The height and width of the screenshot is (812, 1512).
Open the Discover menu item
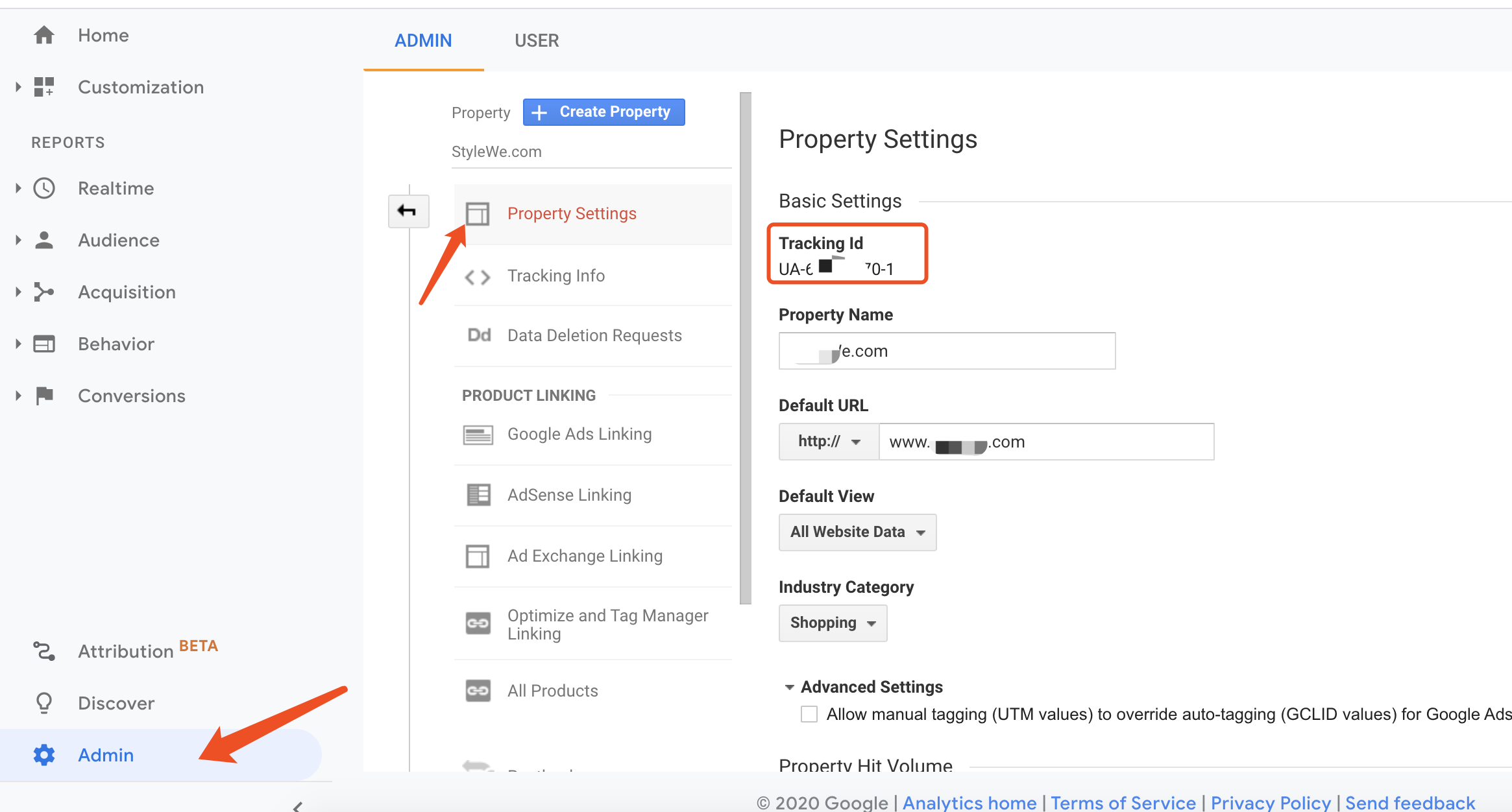116,703
